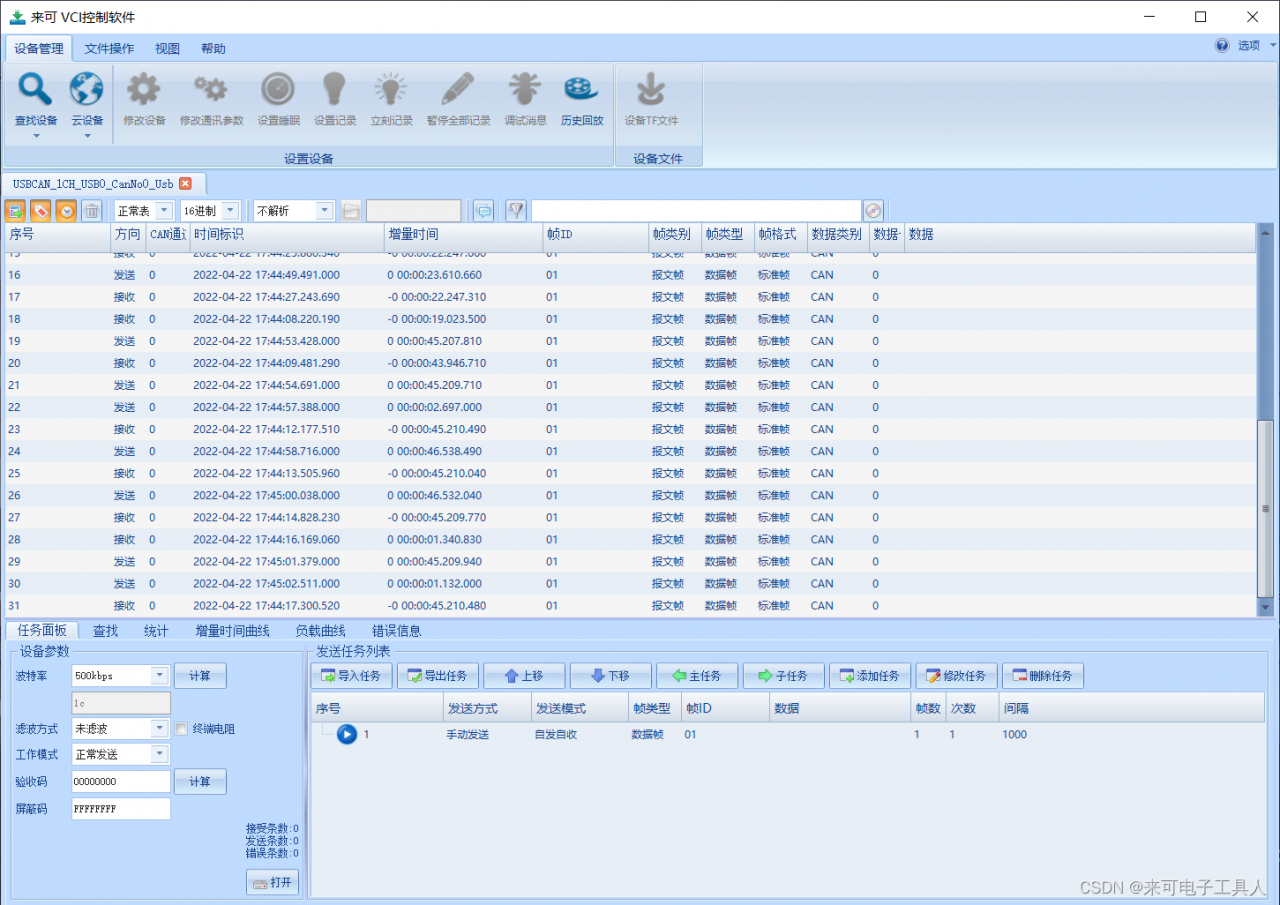Click the 历史回放 film reel icon

[x=581, y=91]
